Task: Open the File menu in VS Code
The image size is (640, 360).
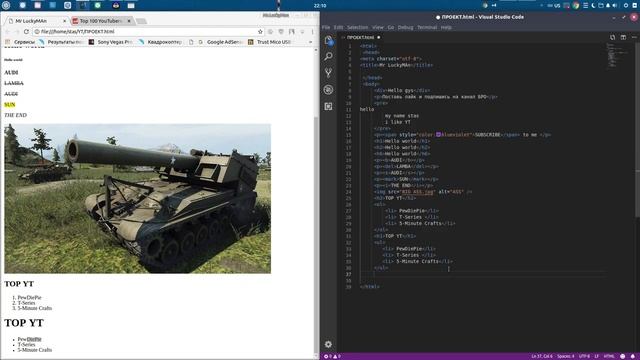Action: coord(326,27)
